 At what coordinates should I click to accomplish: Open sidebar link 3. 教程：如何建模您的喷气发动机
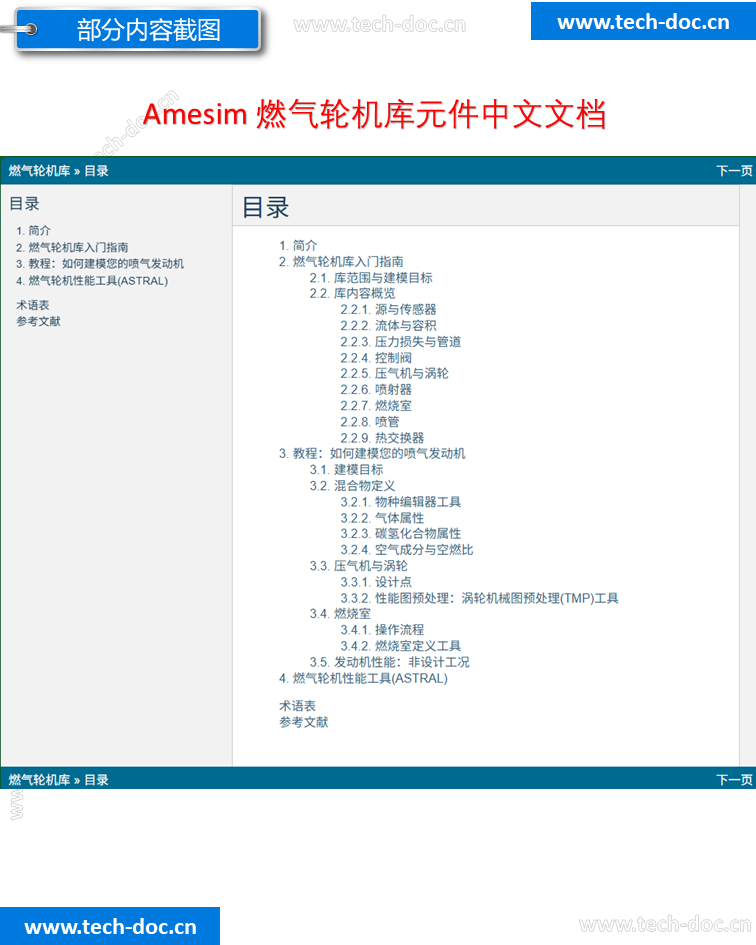(99, 264)
